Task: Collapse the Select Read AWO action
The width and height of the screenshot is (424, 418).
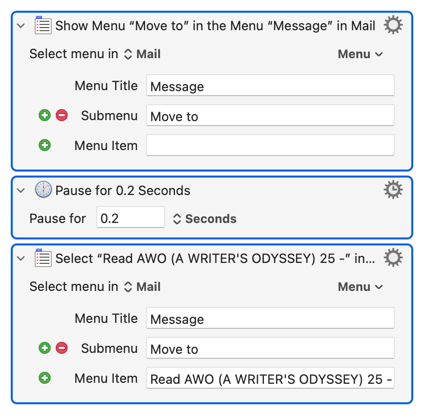Action: pos(21,258)
